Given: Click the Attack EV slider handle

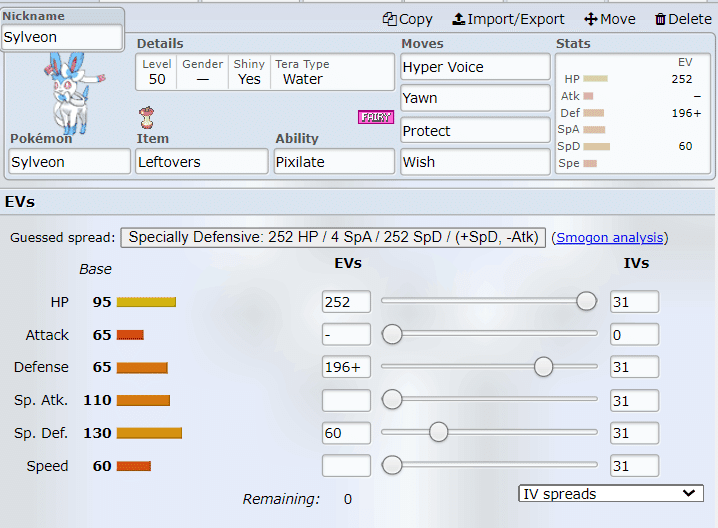Looking at the screenshot, I should point(392,334).
